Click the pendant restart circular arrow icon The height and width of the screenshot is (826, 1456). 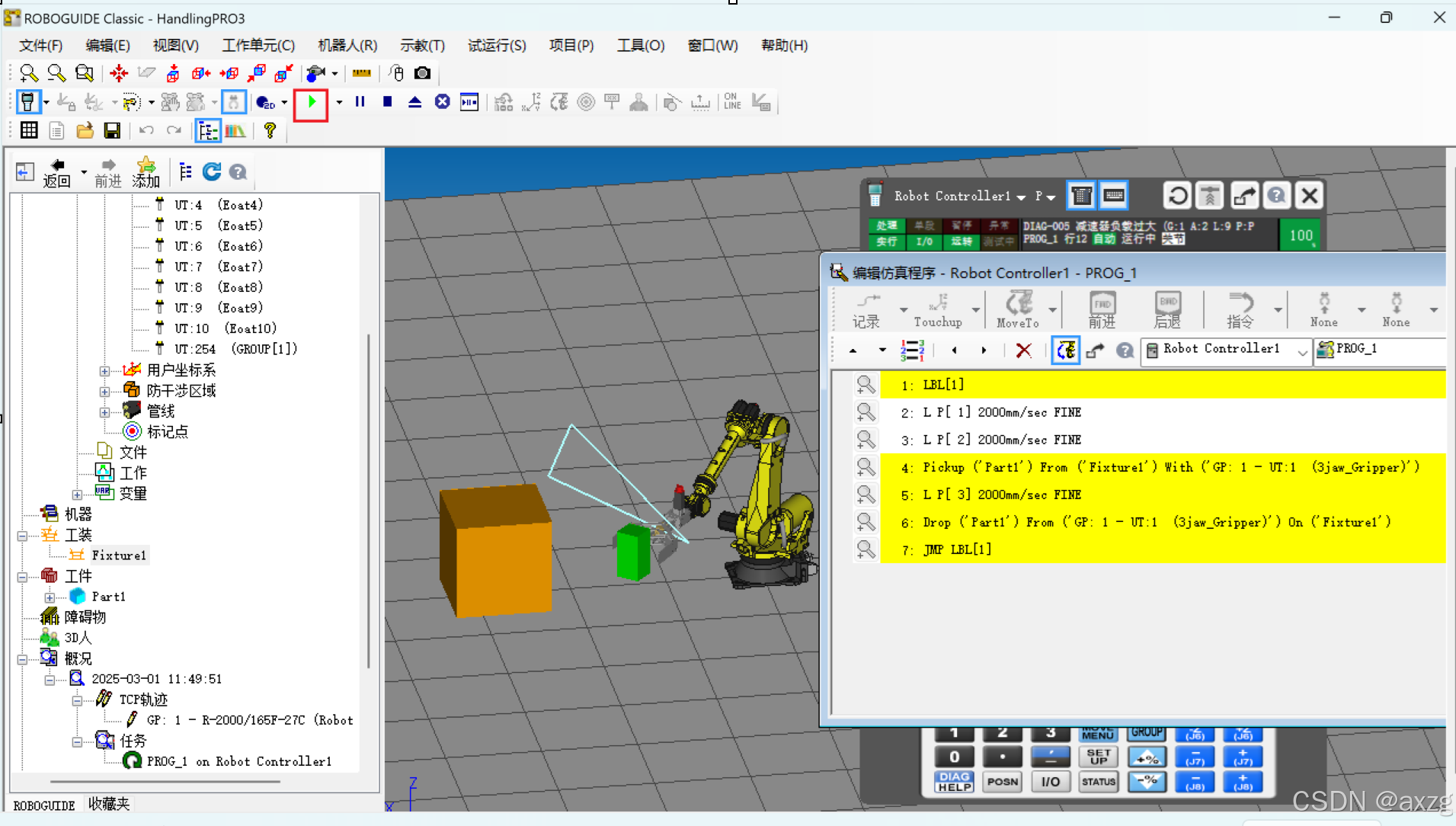(1178, 196)
